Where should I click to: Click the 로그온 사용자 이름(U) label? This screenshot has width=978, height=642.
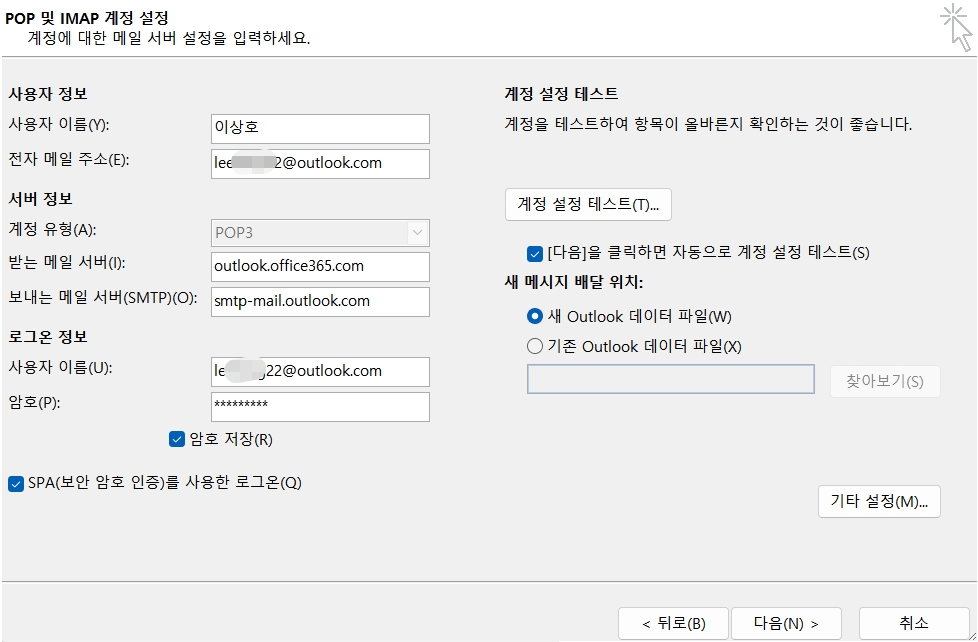pyautogui.click(x=60, y=368)
